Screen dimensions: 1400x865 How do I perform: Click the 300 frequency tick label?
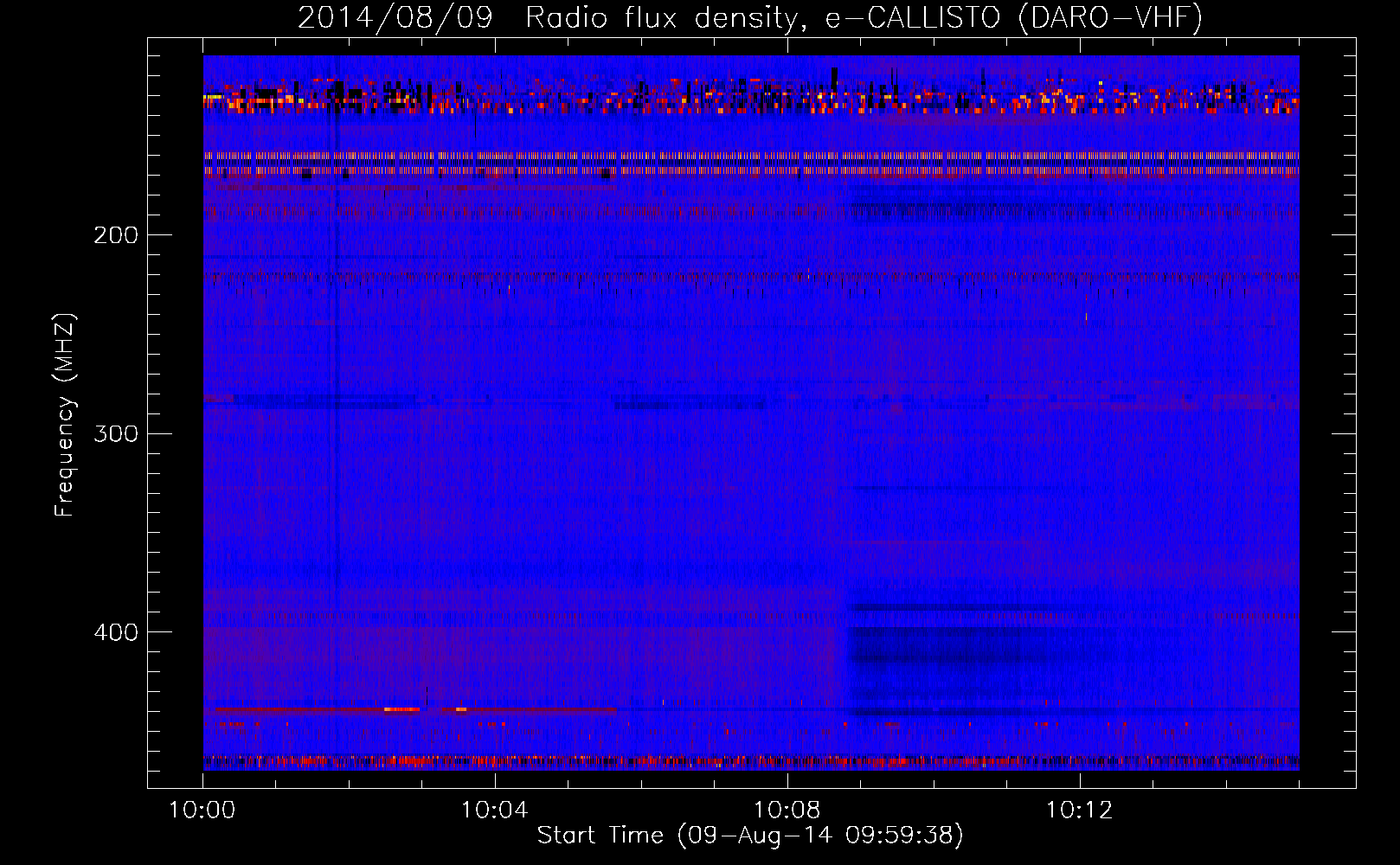pos(116,433)
